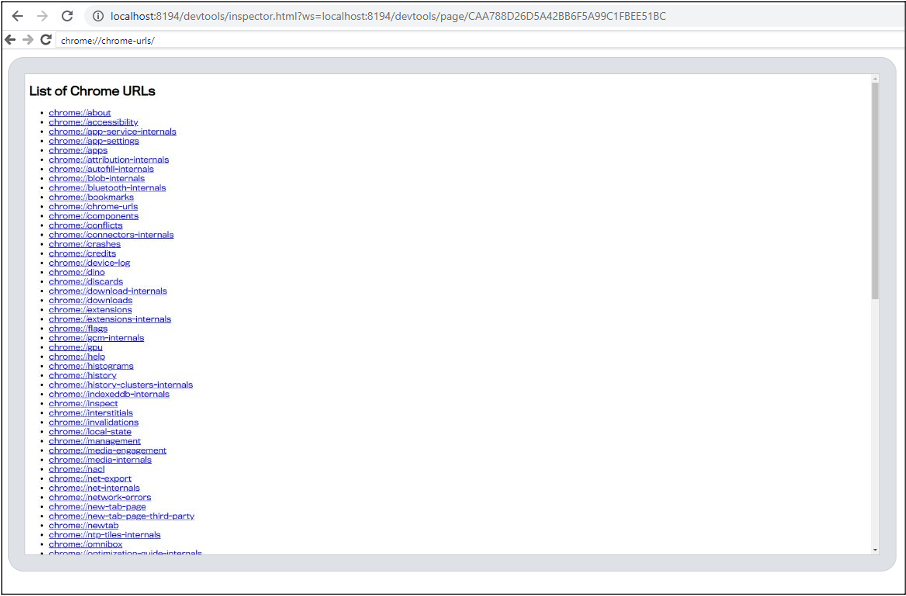Open the chrome://omnibox link
Screen dimensions: 906x596
tap(86, 544)
